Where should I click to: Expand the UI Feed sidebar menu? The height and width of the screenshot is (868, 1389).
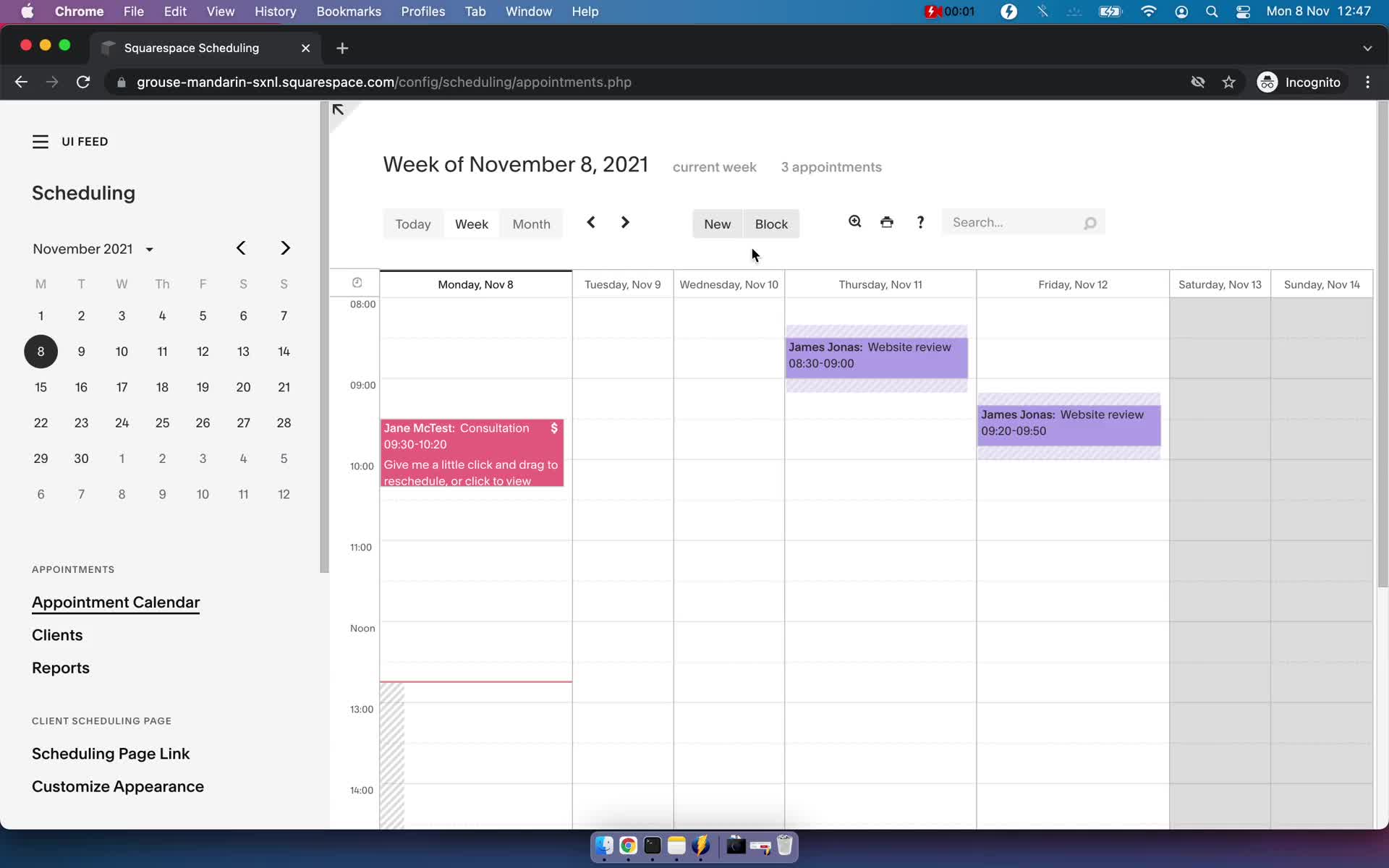[40, 141]
